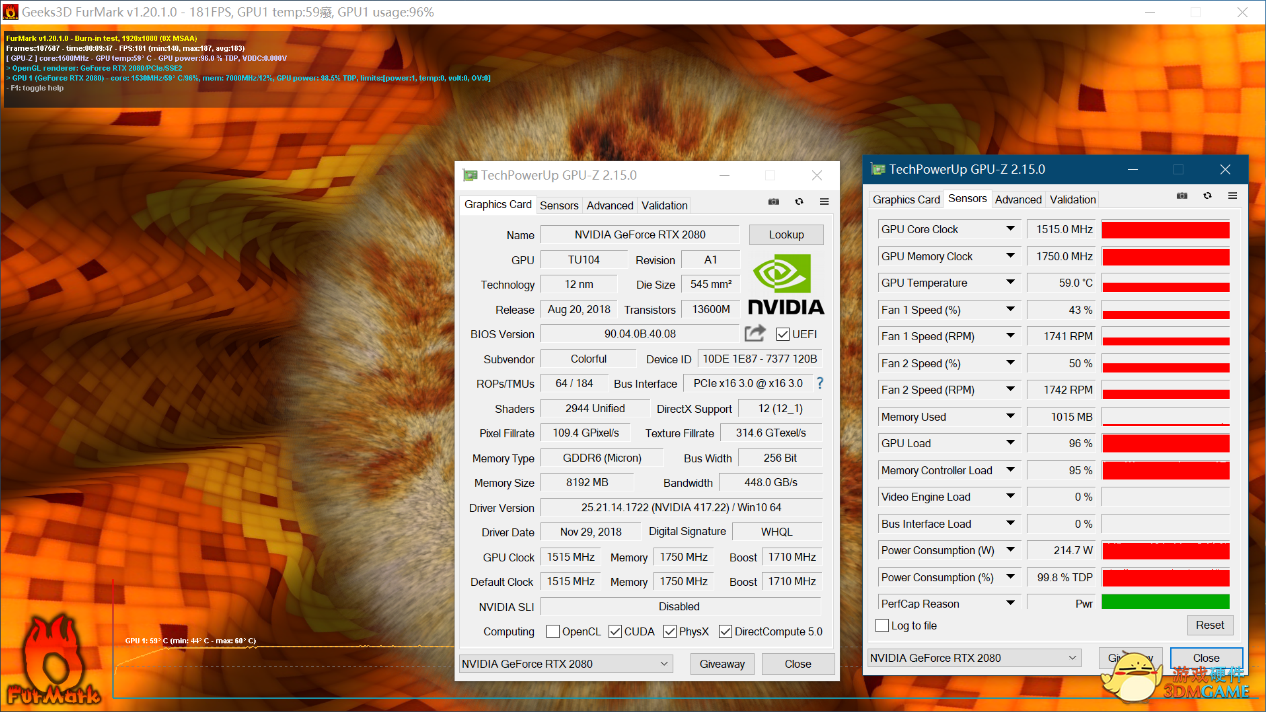Click the refresh icon in Sensors window
The width and height of the screenshot is (1266, 712).
click(x=1208, y=196)
